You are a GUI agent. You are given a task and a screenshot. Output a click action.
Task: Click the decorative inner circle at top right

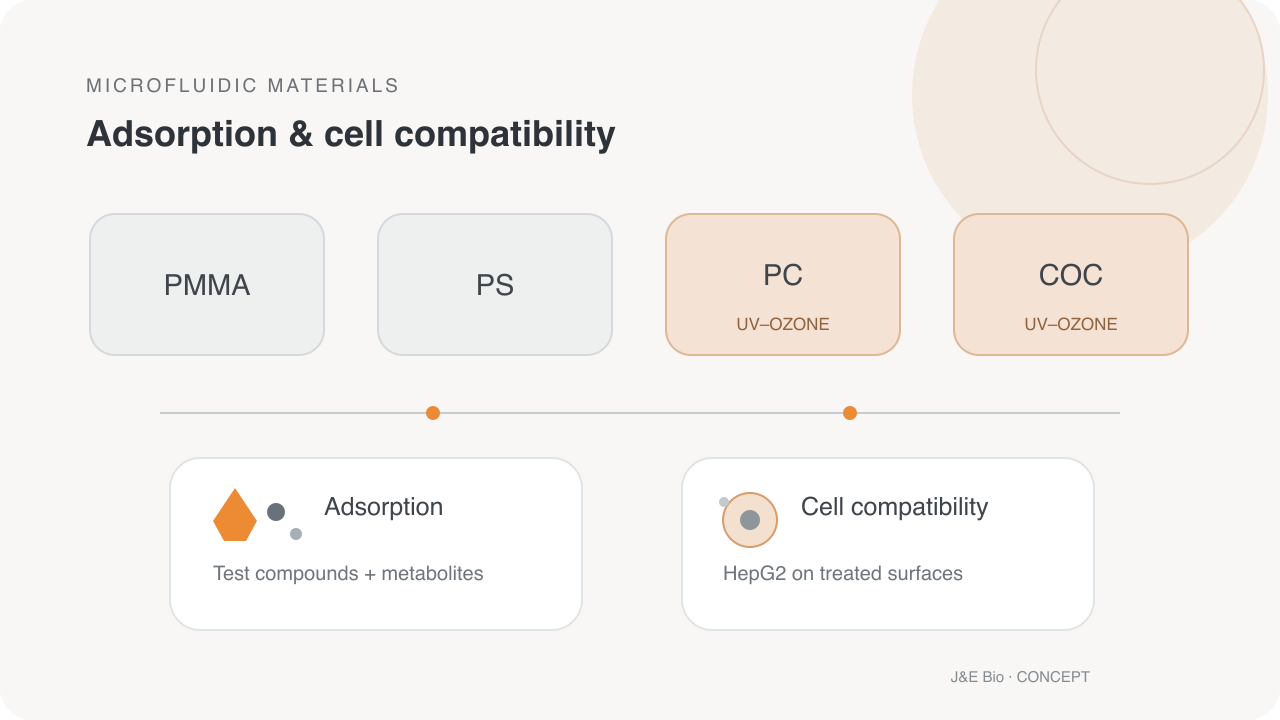click(x=1150, y=70)
